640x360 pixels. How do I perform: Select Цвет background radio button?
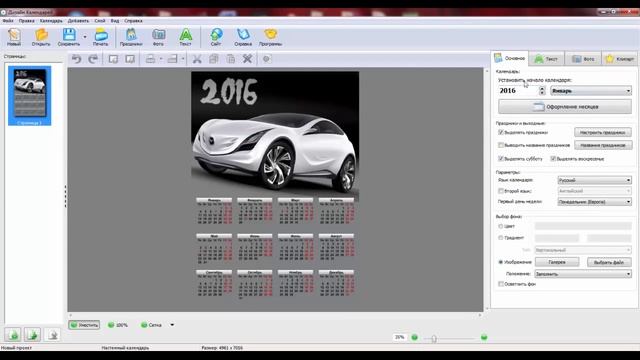pyautogui.click(x=501, y=226)
